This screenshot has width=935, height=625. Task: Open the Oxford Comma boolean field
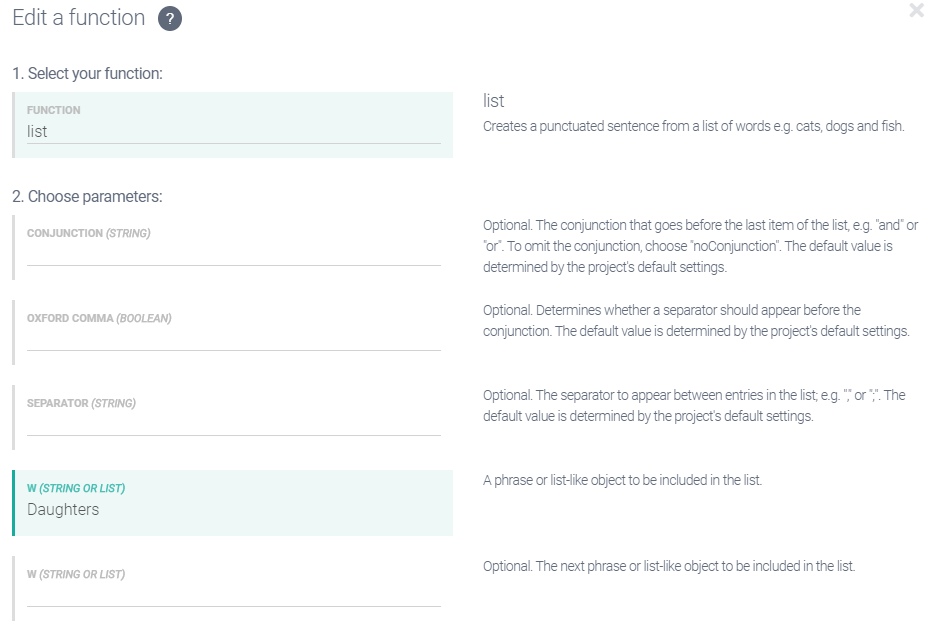(233, 339)
